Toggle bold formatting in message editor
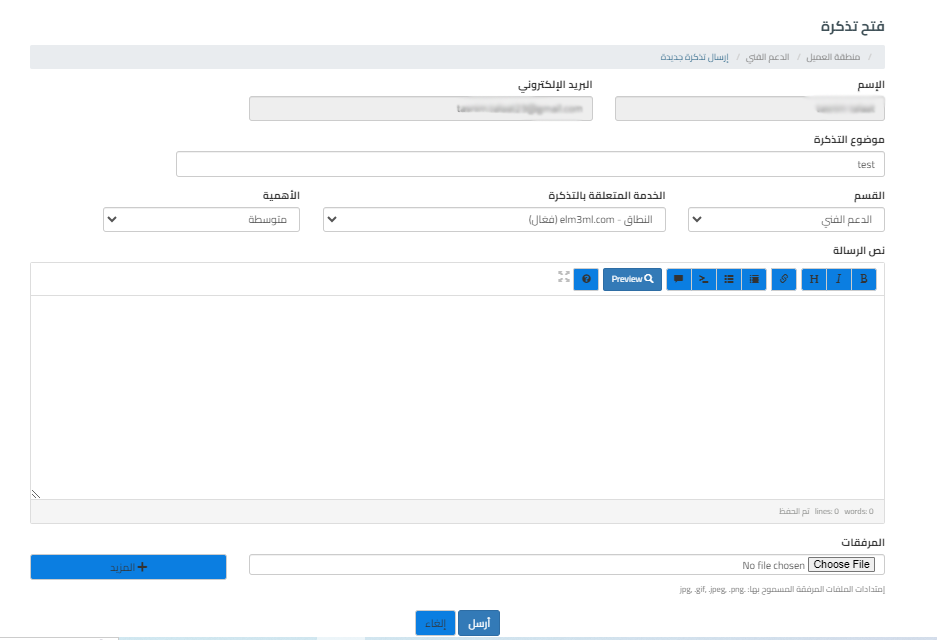 pos(864,280)
